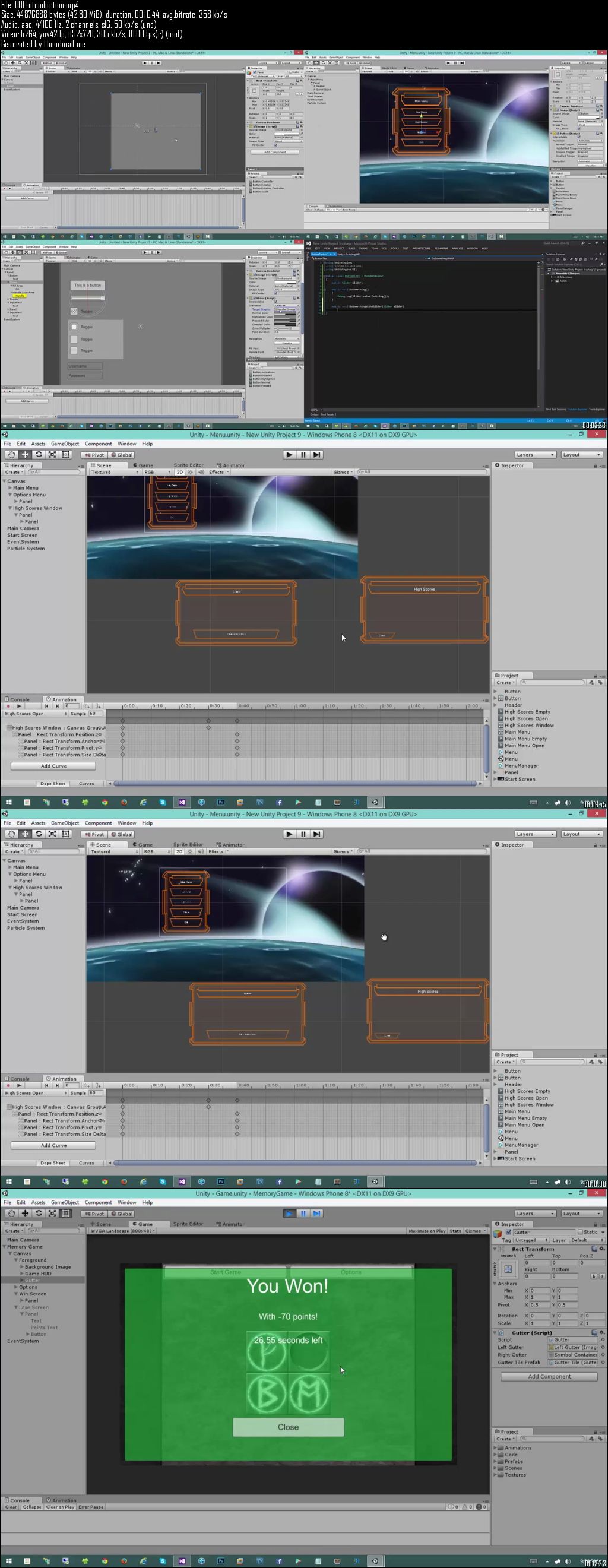Switch to Scene tab in Game.unity window
The image size is (608, 1568).
101,1224
